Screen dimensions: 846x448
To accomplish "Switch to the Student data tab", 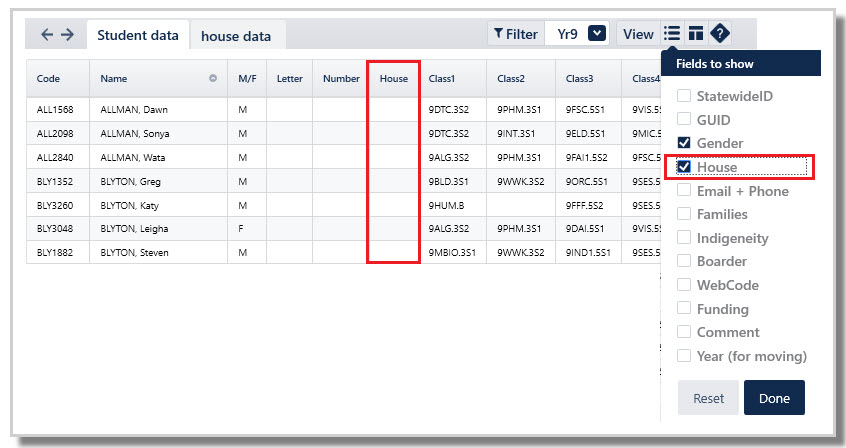I will click(138, 35).
